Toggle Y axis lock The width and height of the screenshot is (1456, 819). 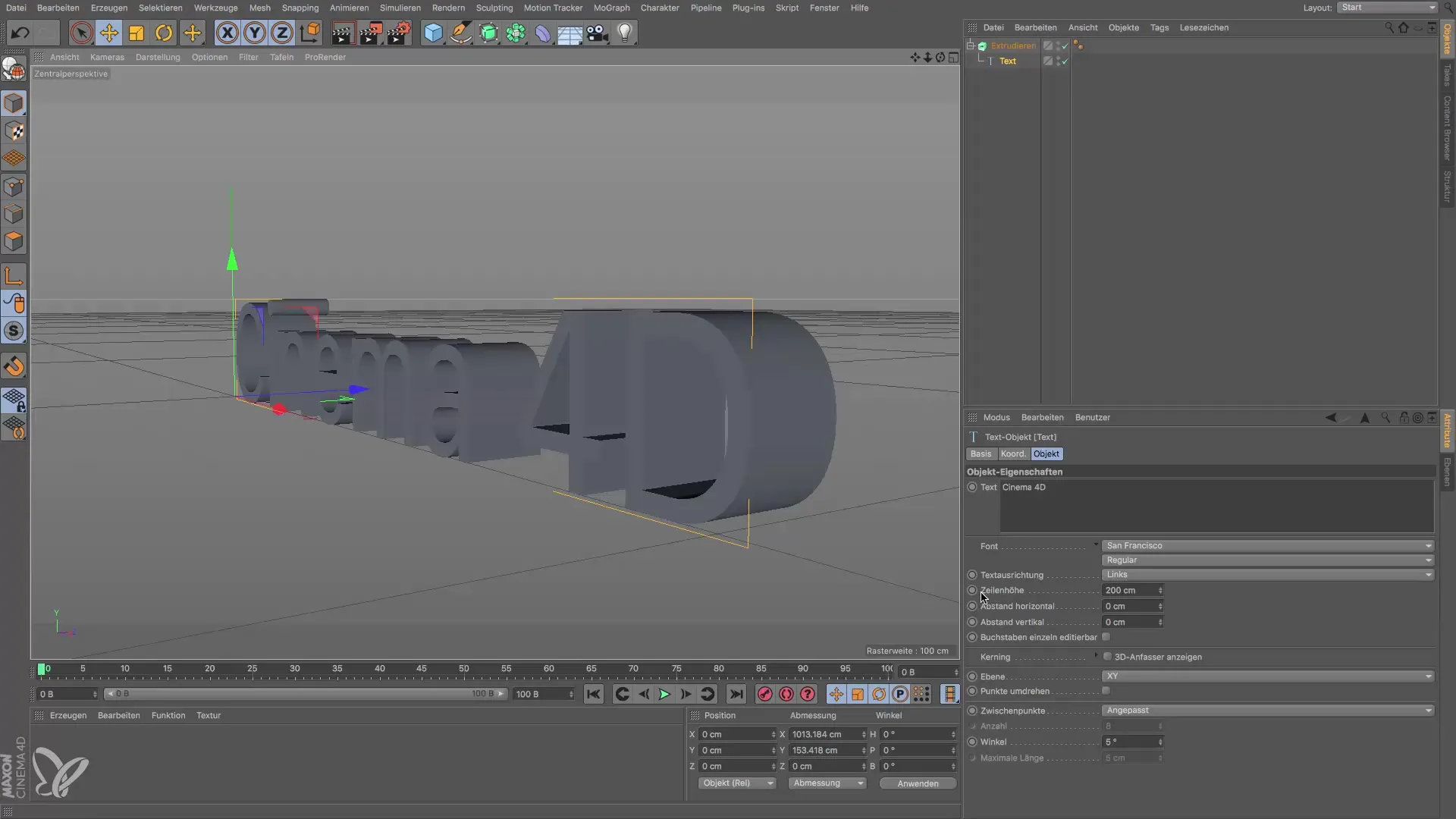coord(255,33)
